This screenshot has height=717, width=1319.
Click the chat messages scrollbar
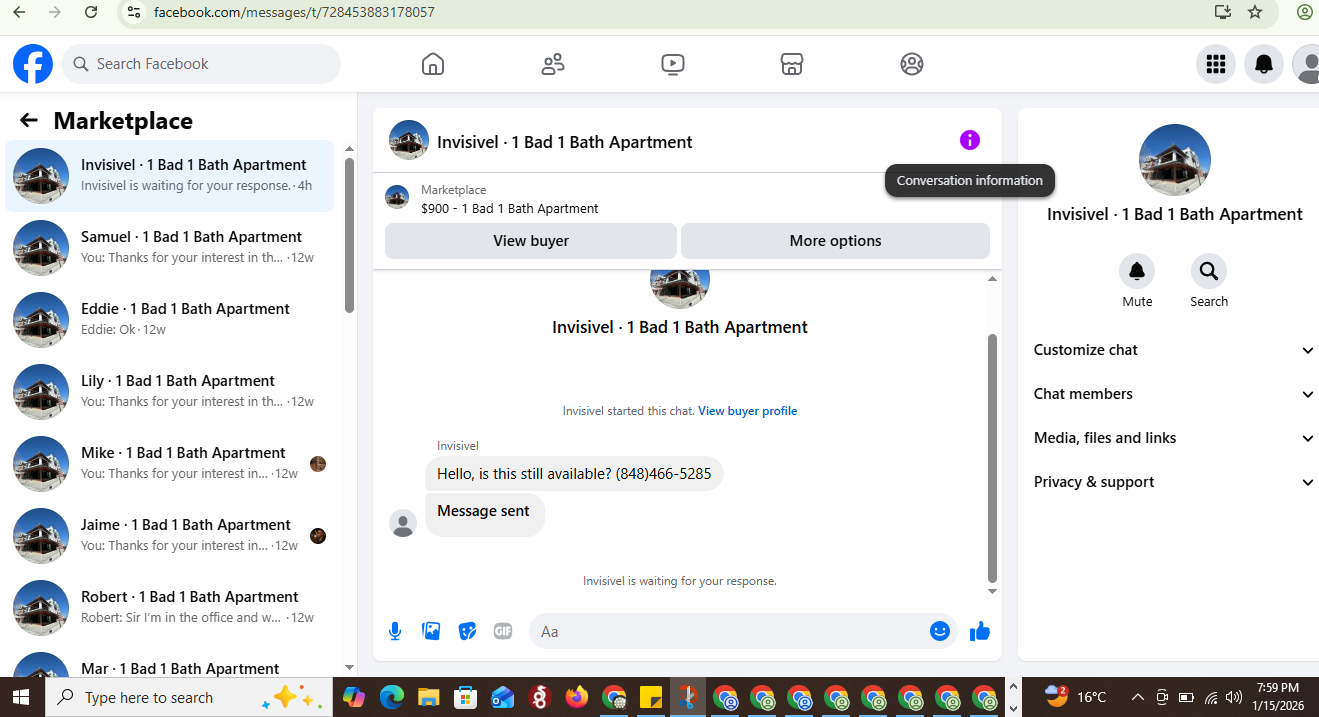(x=992, y=458)
